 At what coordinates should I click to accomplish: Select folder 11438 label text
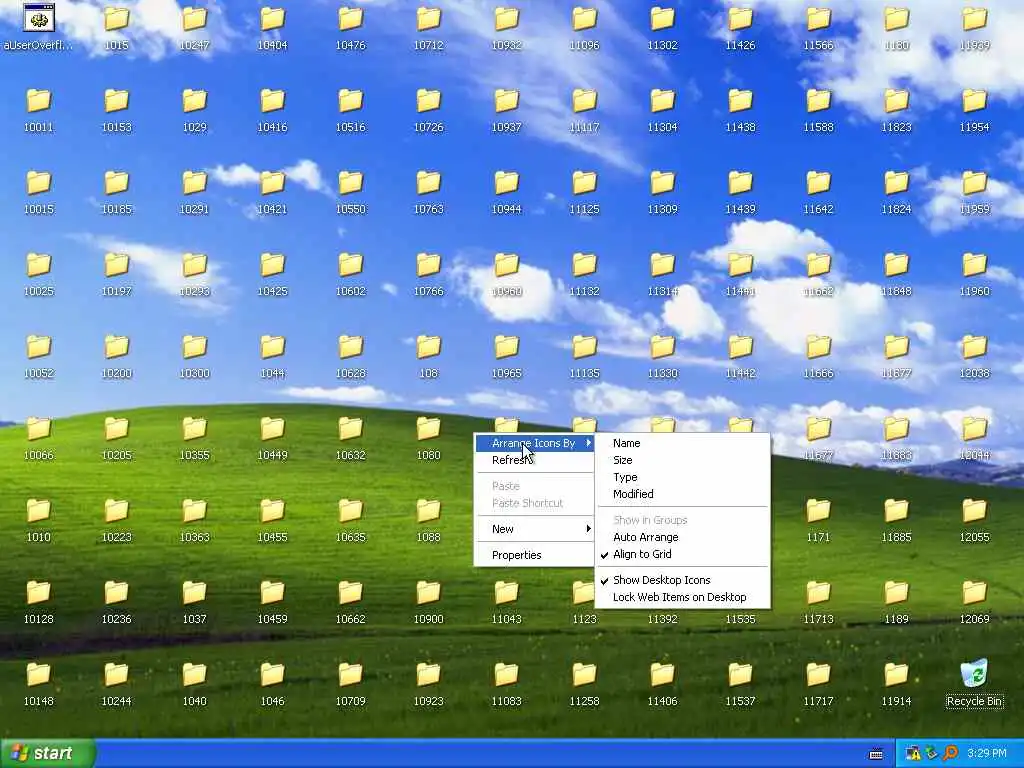(x=740, y=127)
